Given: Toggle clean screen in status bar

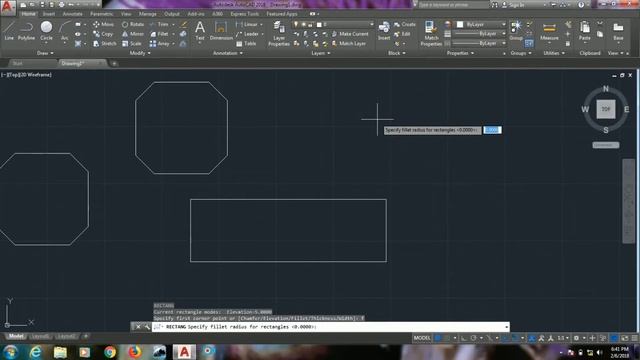Looking at the screenshot, I should [x=625, y=338].
